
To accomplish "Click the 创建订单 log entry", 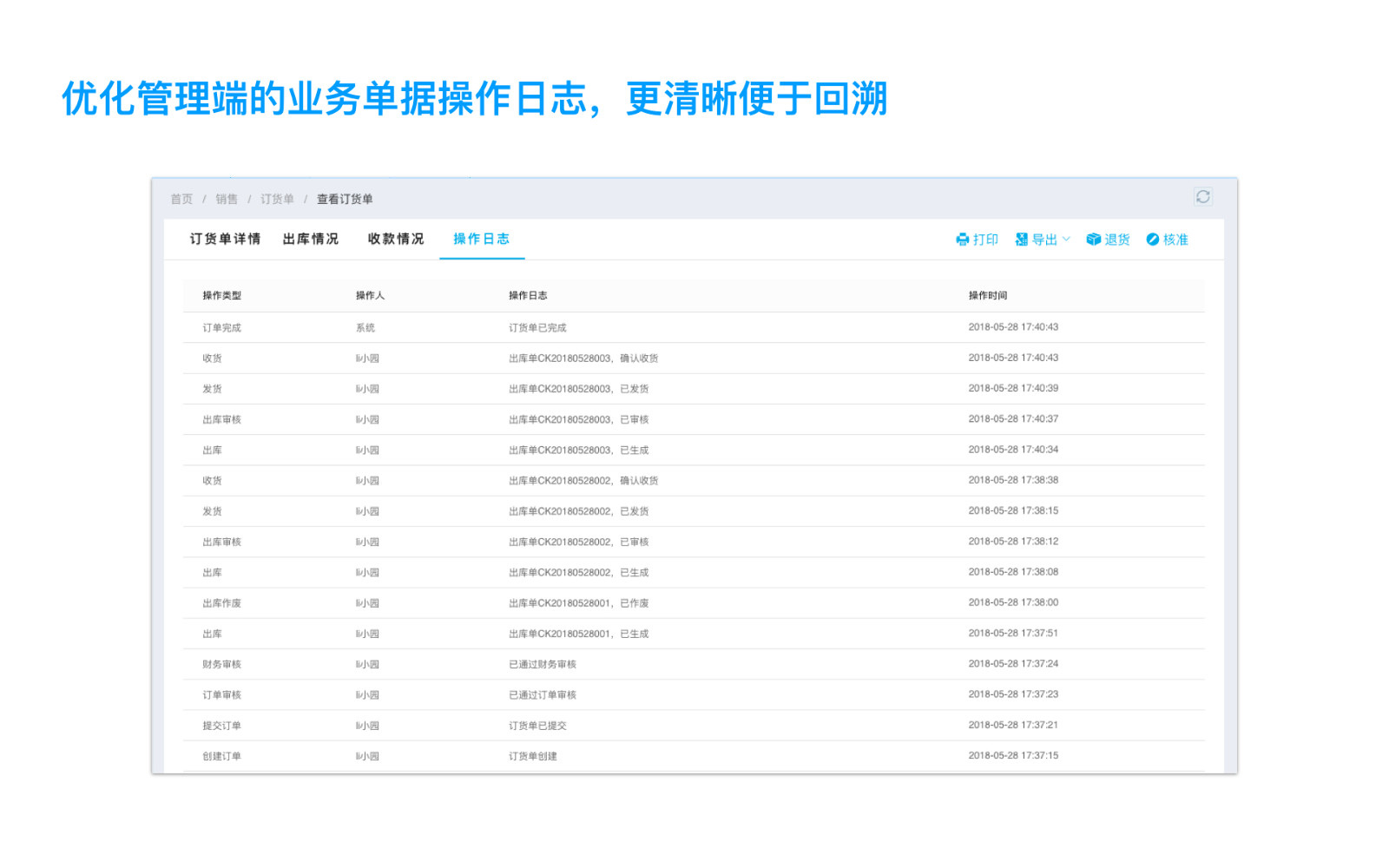I will [x=222, y=757].
